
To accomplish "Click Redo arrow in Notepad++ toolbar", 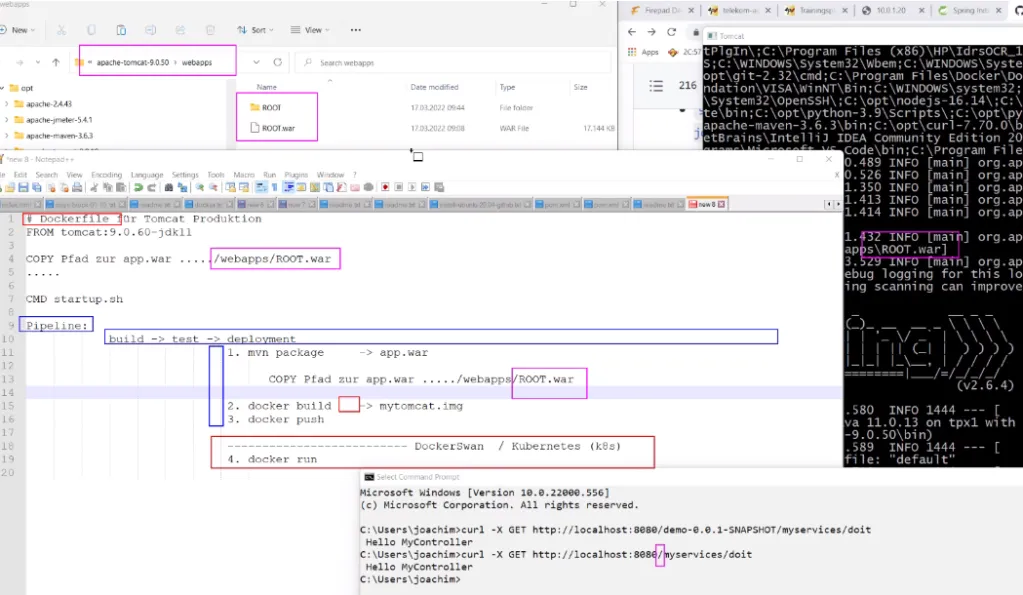I will coord(151,187).
